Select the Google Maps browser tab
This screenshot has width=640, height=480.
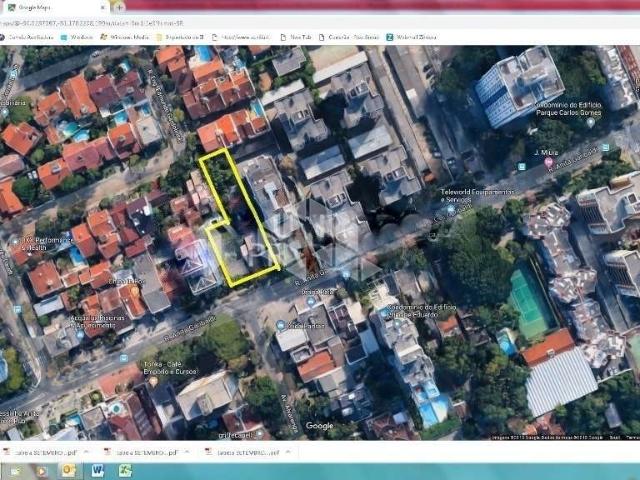[55, 7]
